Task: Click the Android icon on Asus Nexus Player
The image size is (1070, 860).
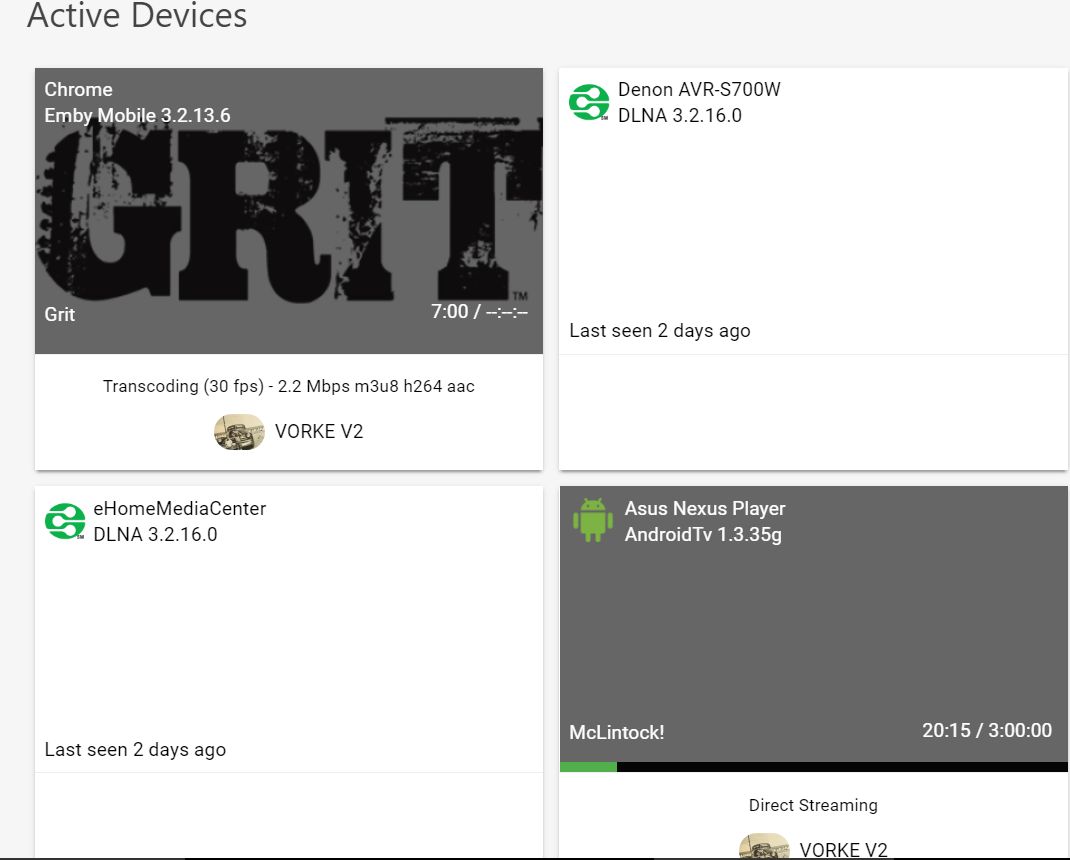Action: (593, 520)
